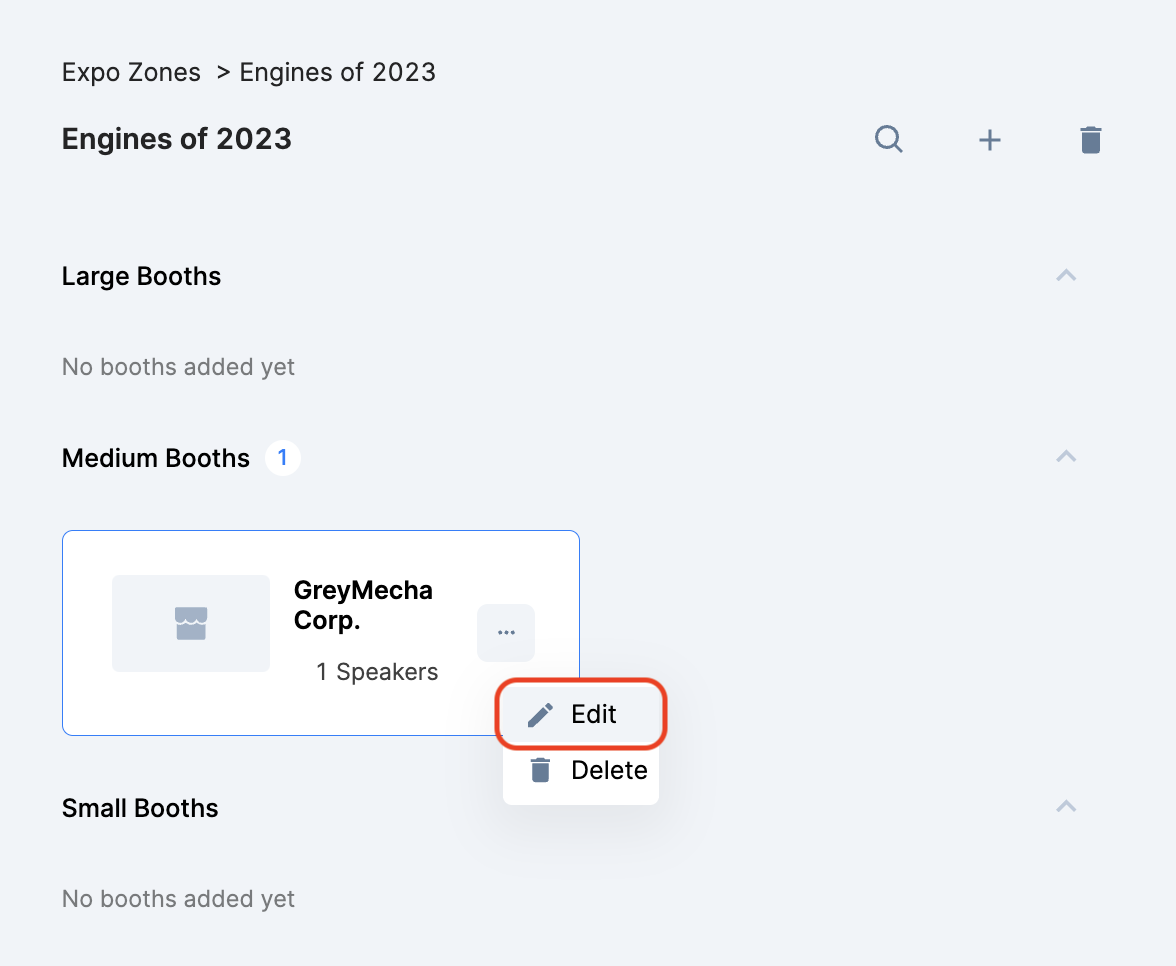Click the bold Engines of 2023 page title
The width and height of the screenshot is (1176, 966).
[x=177, y=138]
